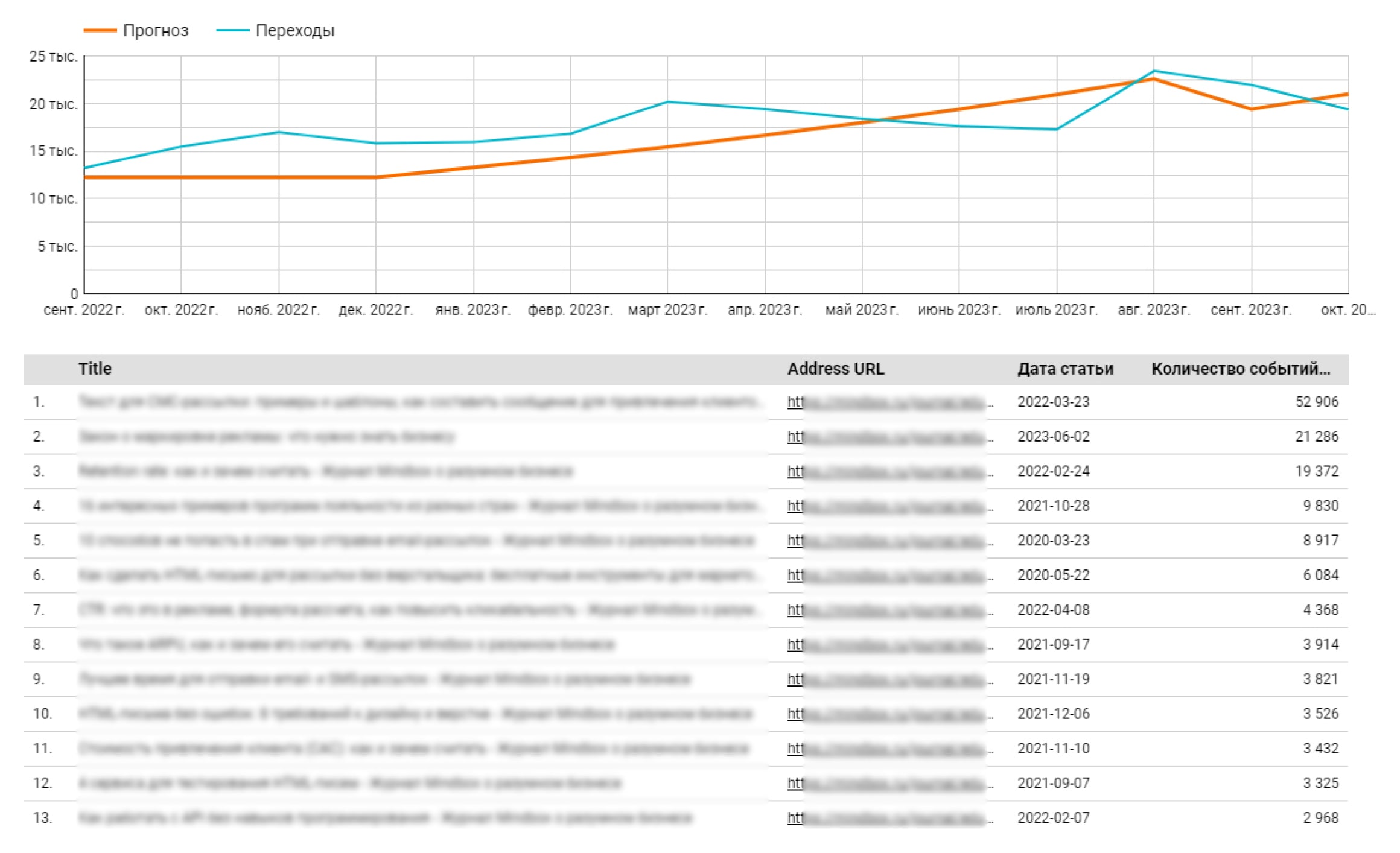
Task: Click the blue Переходы legend line swatch
Action: 232,30
